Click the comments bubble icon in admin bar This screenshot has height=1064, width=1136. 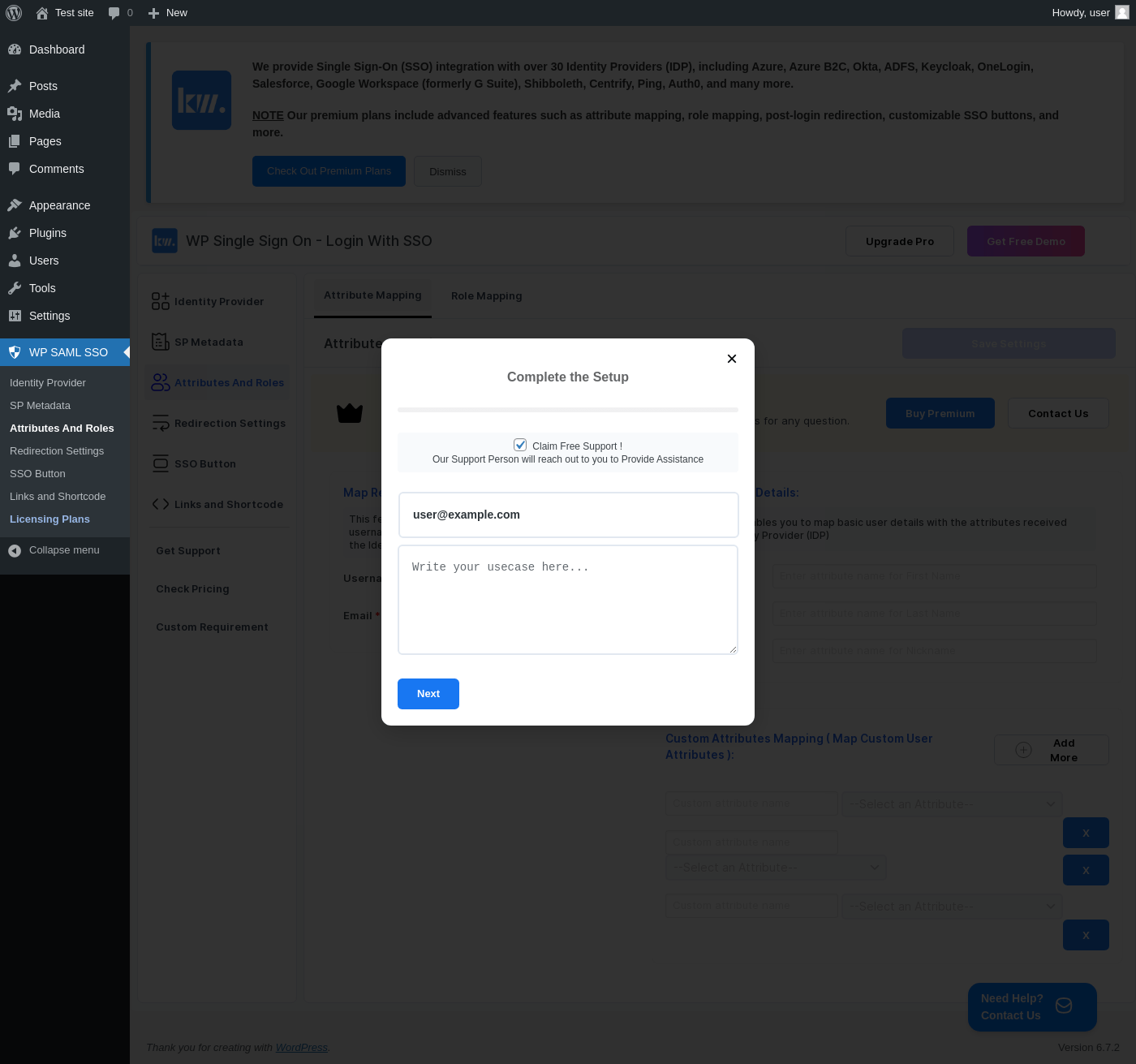click(x=114, y=13)
